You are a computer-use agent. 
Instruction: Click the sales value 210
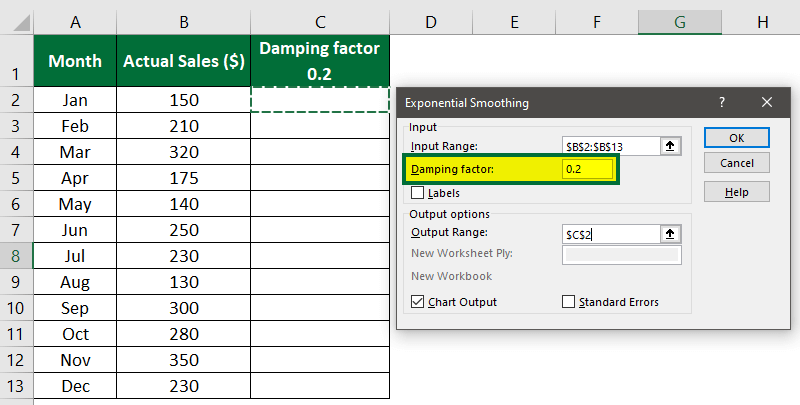[184, 126]
